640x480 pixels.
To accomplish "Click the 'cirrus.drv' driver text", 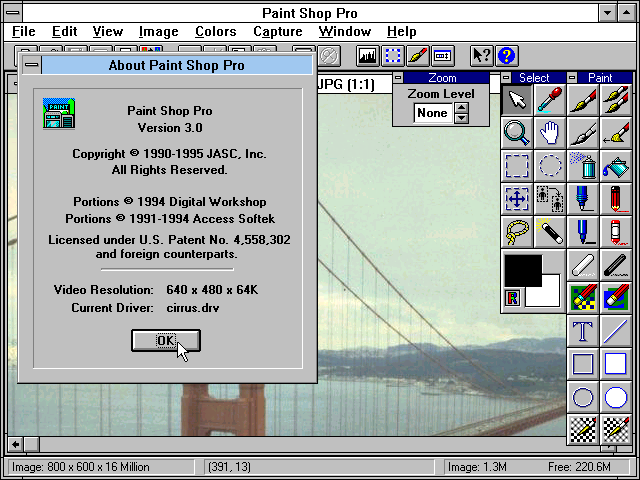I will 193,307.
